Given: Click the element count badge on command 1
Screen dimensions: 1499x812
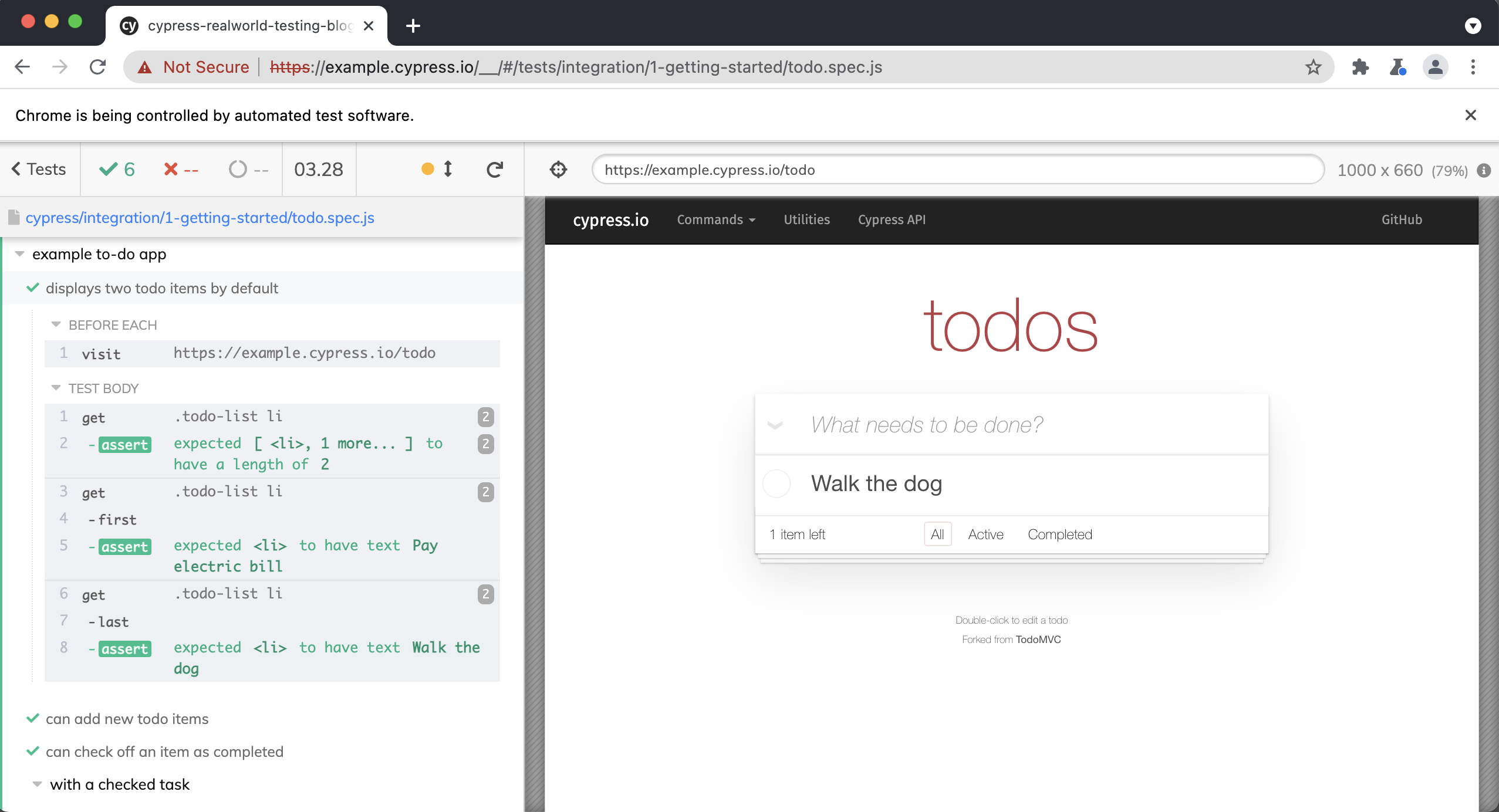Looking at the screenshot, I should tap(485, 417).
